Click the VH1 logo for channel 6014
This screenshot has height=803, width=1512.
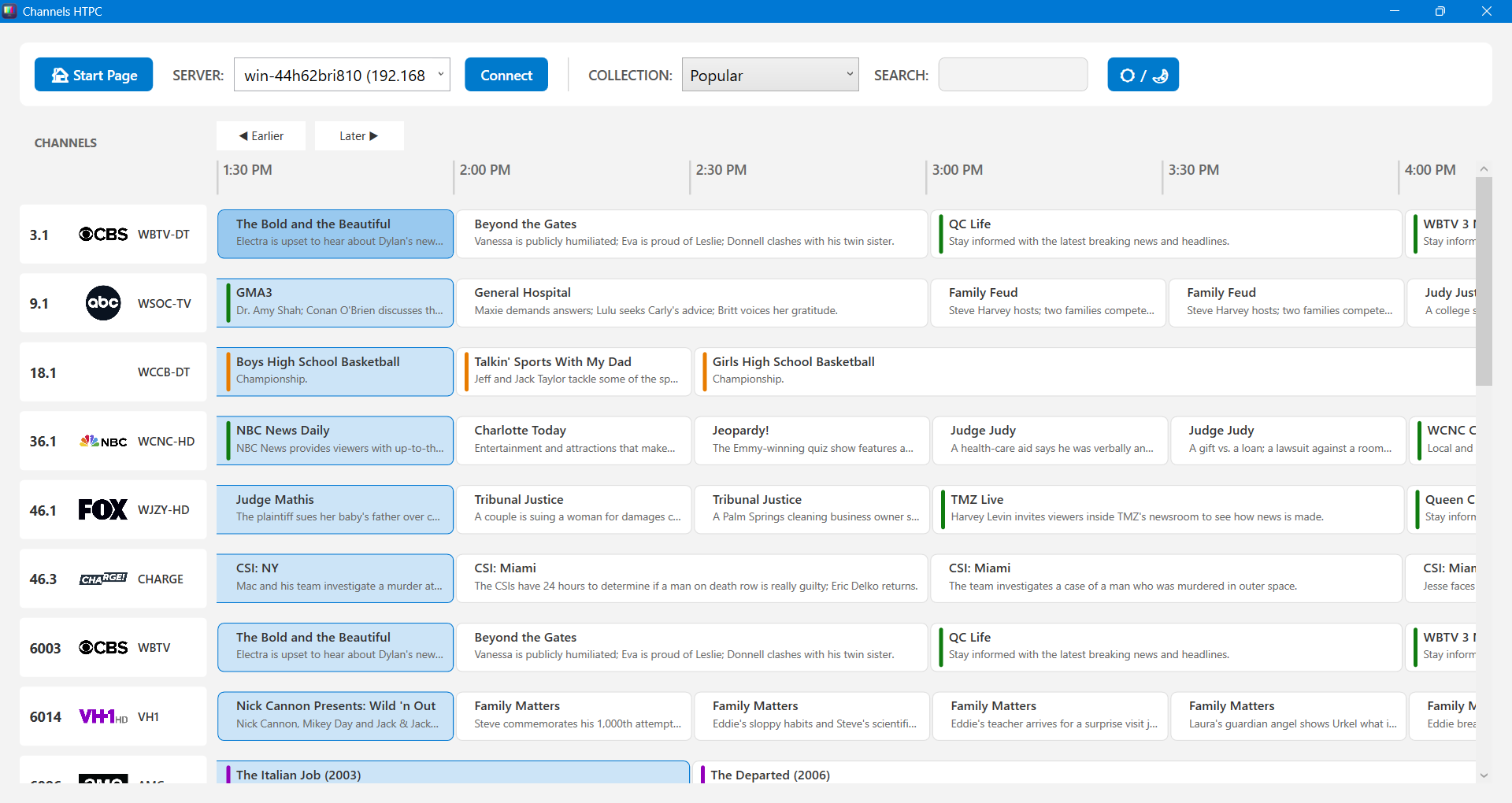tap(103, 717)
